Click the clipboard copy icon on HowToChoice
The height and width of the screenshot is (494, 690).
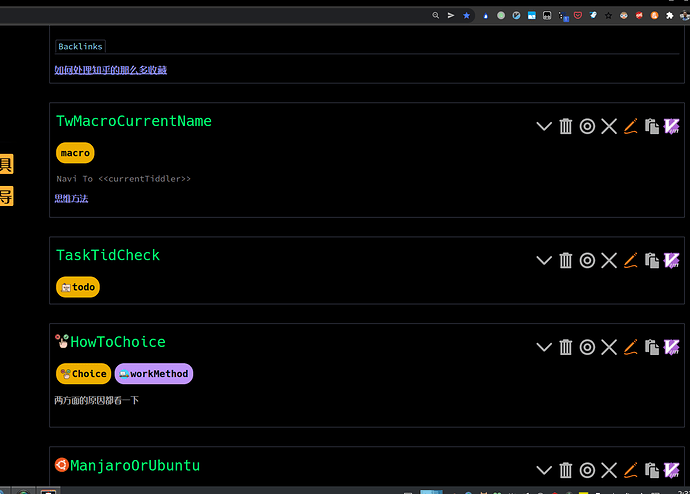(x=652, y=347)
